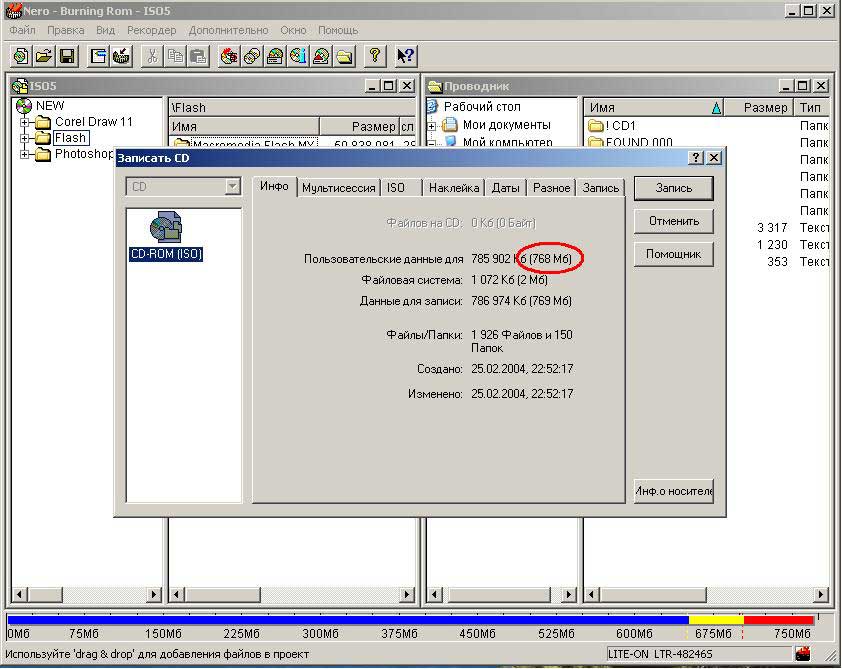Click the Copy toolbar icon
The height and width of the screenshot is (669, 842).
175,56
